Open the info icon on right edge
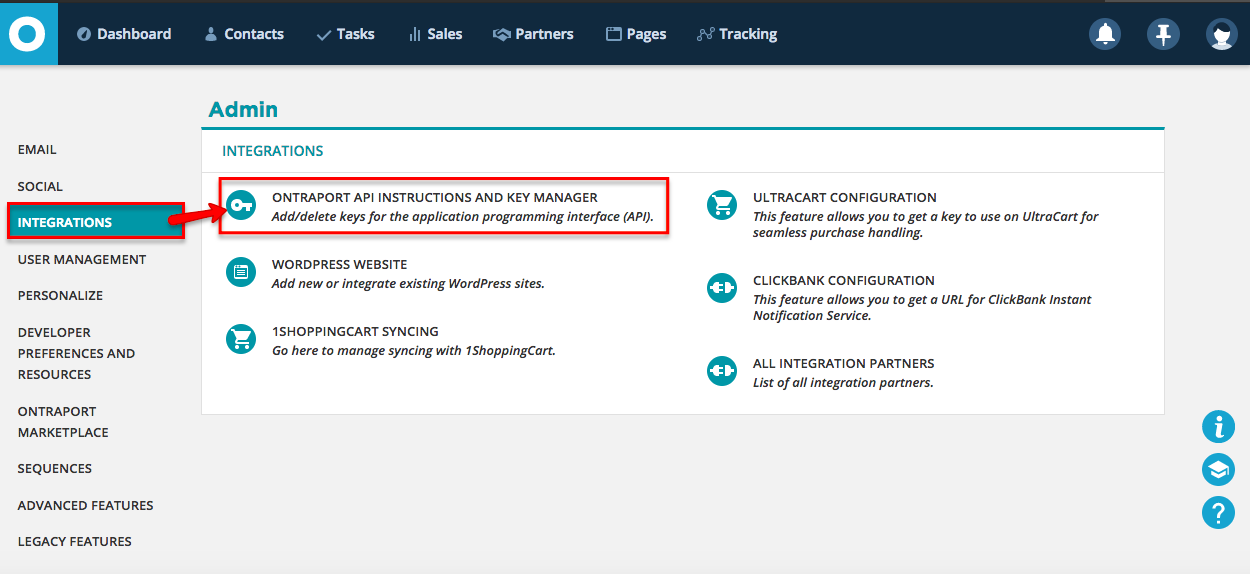The image size is (1250, 574). point(1218,427)
